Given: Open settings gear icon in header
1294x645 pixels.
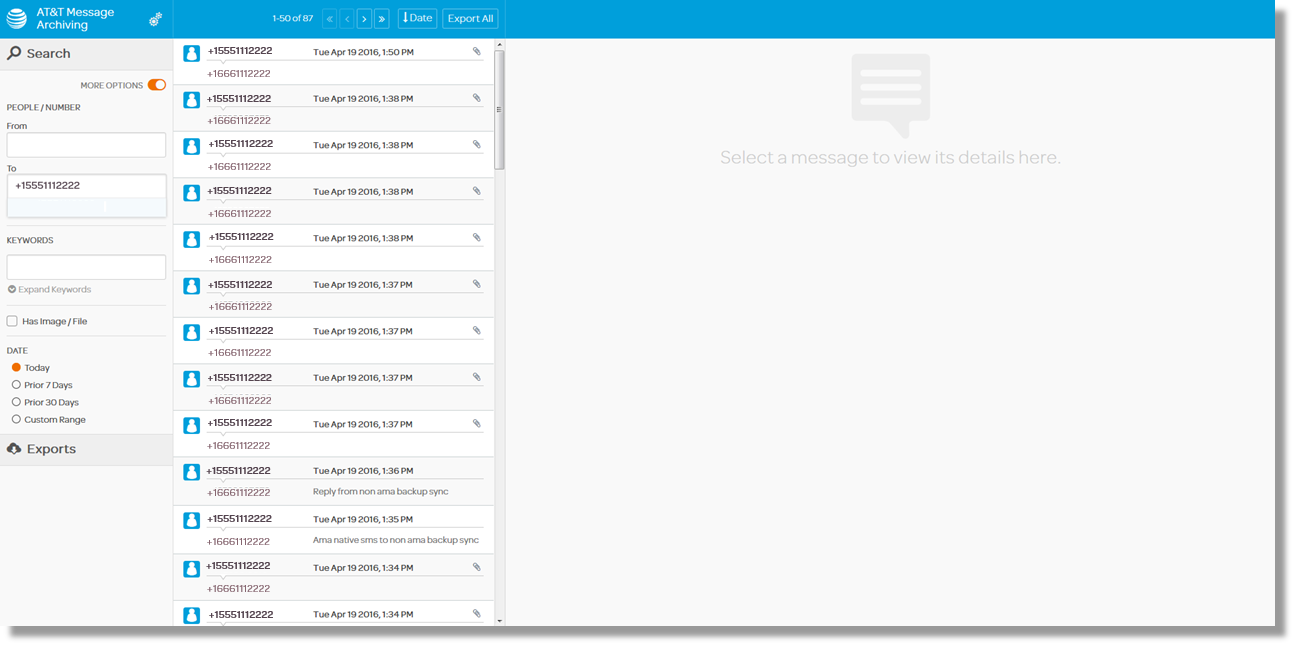Looking at the screenshot, I should click(155, 19).
